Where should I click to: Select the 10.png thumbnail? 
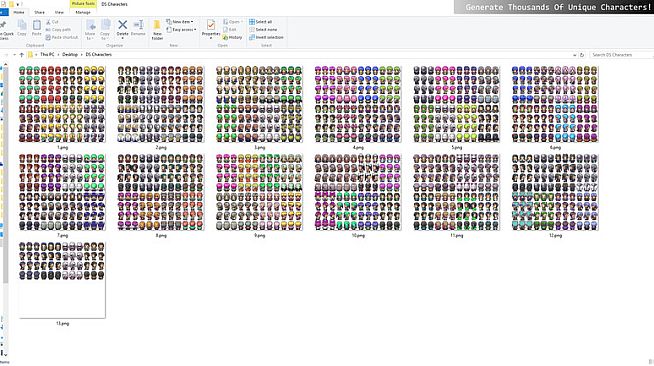[x=358, y=192]
